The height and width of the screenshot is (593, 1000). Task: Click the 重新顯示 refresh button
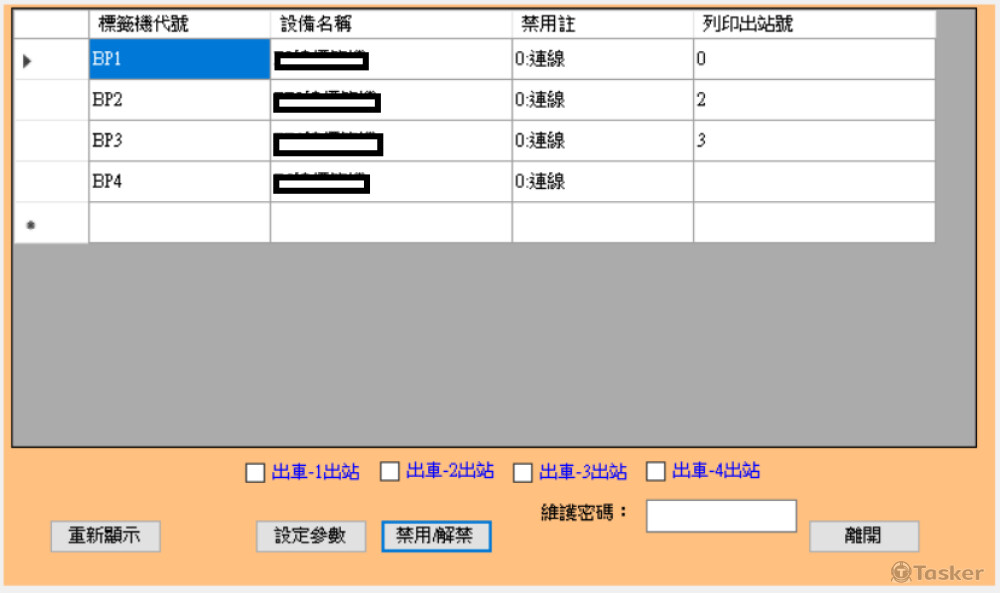pyautogui.click(x=105, y=536)
